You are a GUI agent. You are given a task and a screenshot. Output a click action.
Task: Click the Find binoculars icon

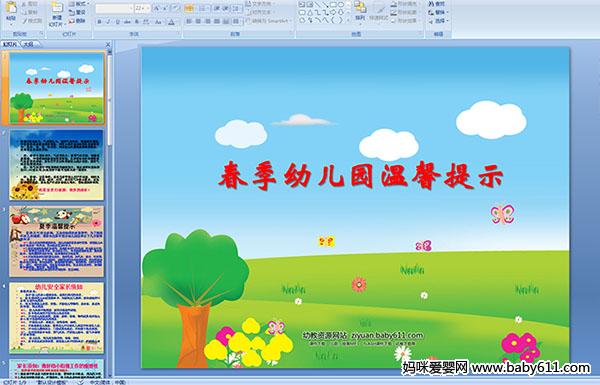click(x=437, y=4)
